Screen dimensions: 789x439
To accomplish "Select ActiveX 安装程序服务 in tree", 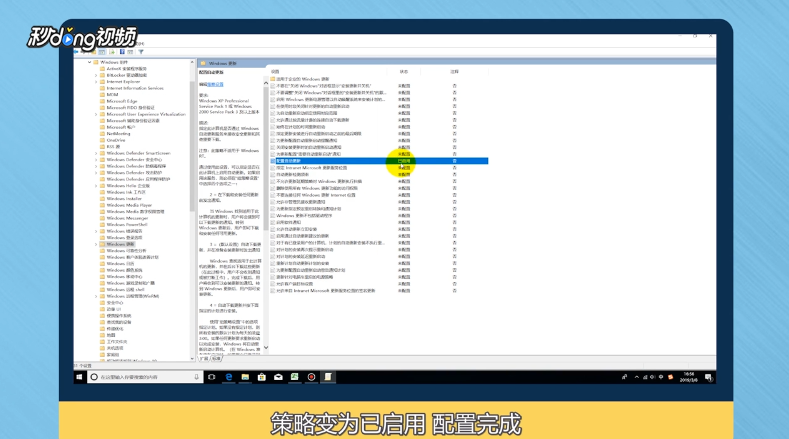I will 126,68.
